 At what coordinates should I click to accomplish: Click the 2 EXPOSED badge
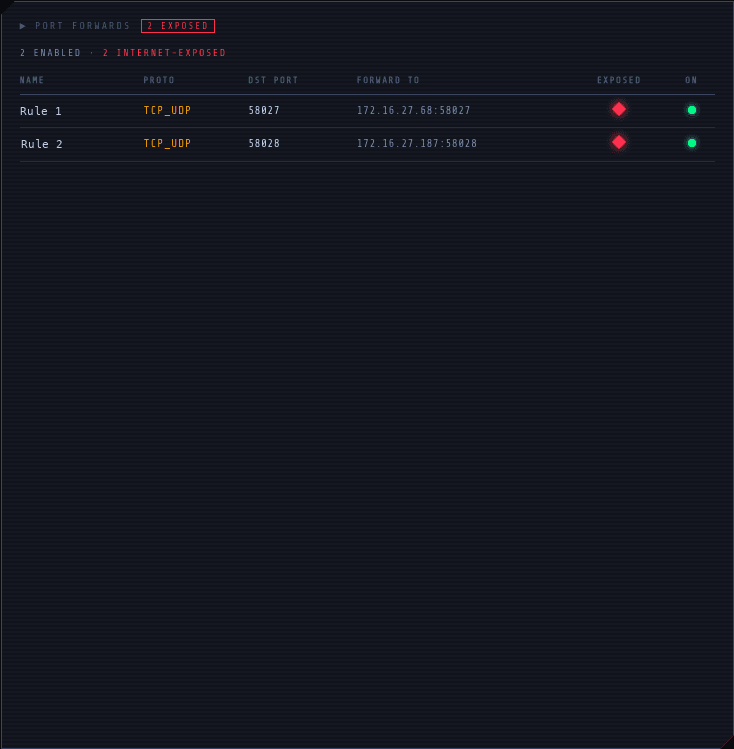[x=178, y=26]
